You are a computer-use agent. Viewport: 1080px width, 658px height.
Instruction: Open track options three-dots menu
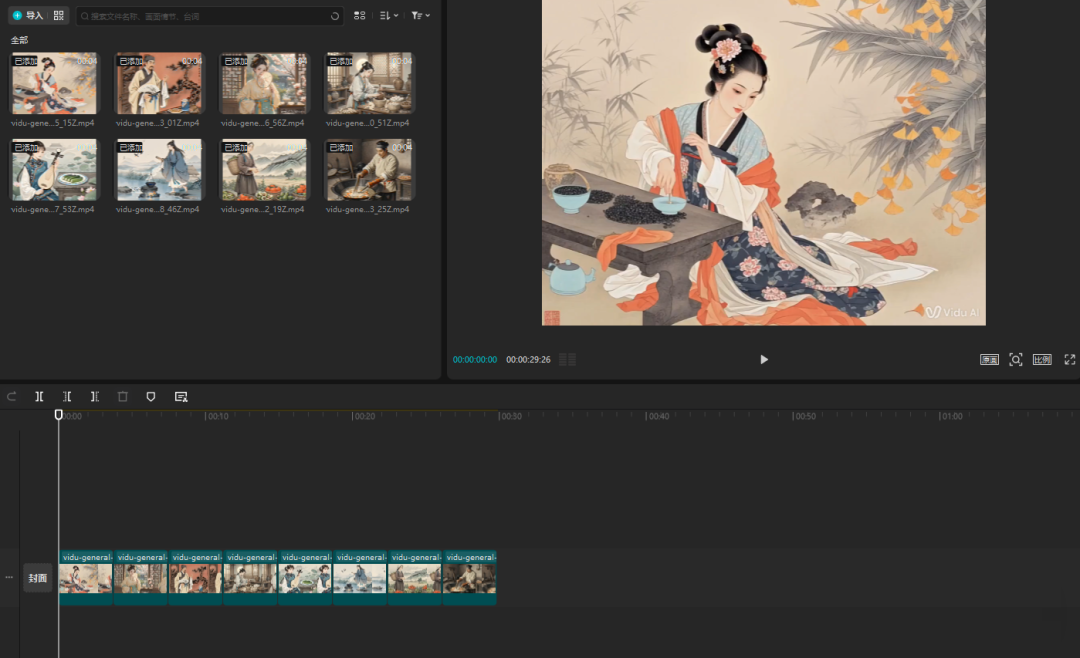9,577
